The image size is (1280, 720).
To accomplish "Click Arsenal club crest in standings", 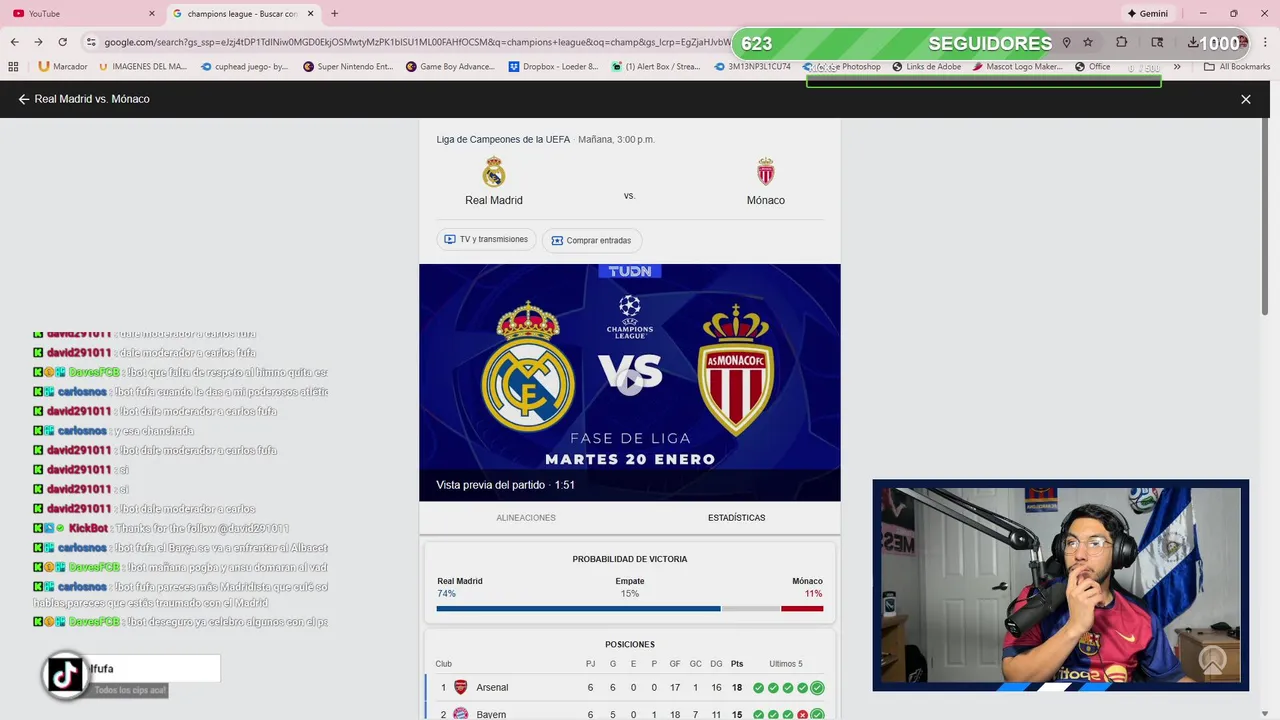I will pos(460,687).
